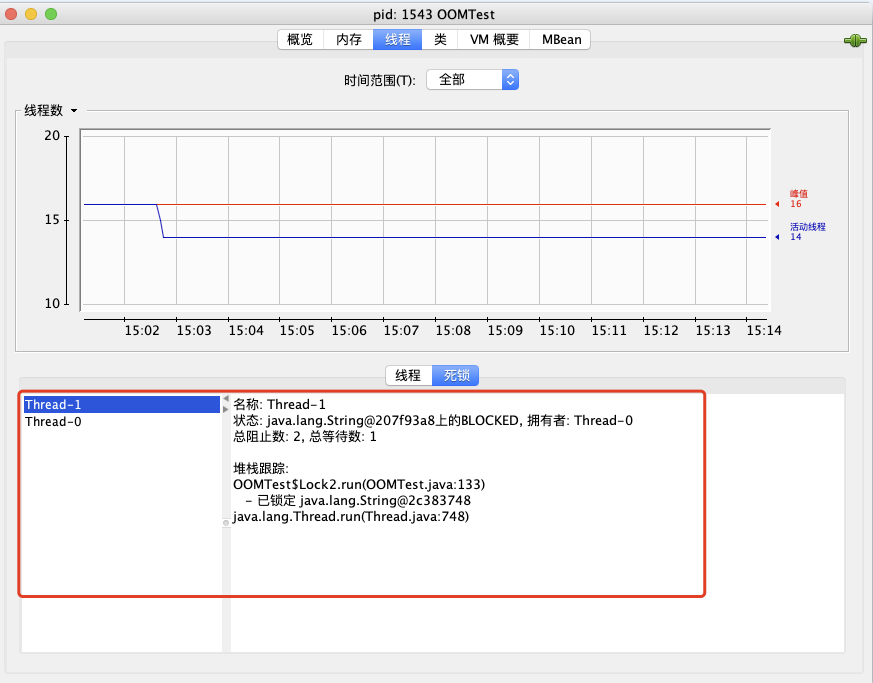This screenshot has height=683, width=873.
Task: Click the 15:02 time axis label
Action: [142, 331]
